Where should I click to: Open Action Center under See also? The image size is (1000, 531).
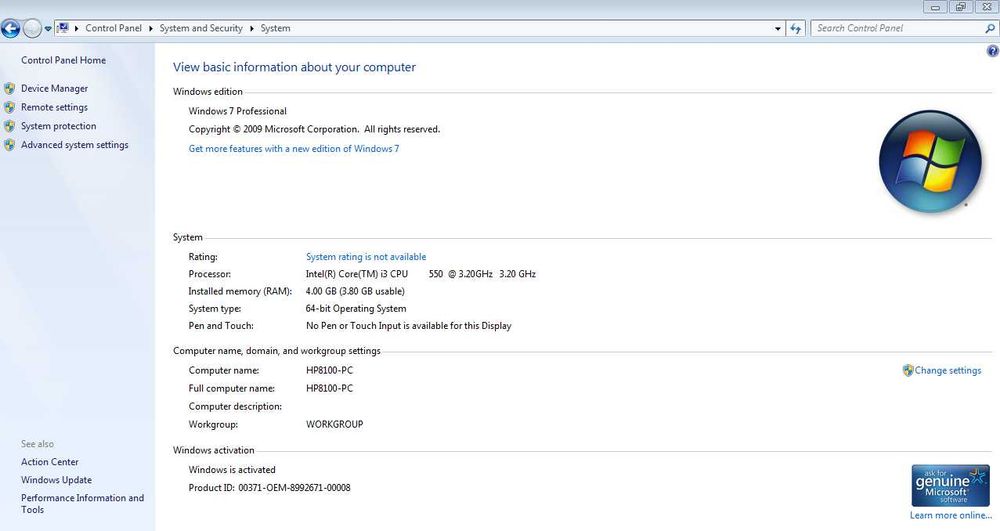(x=50, y=462)
